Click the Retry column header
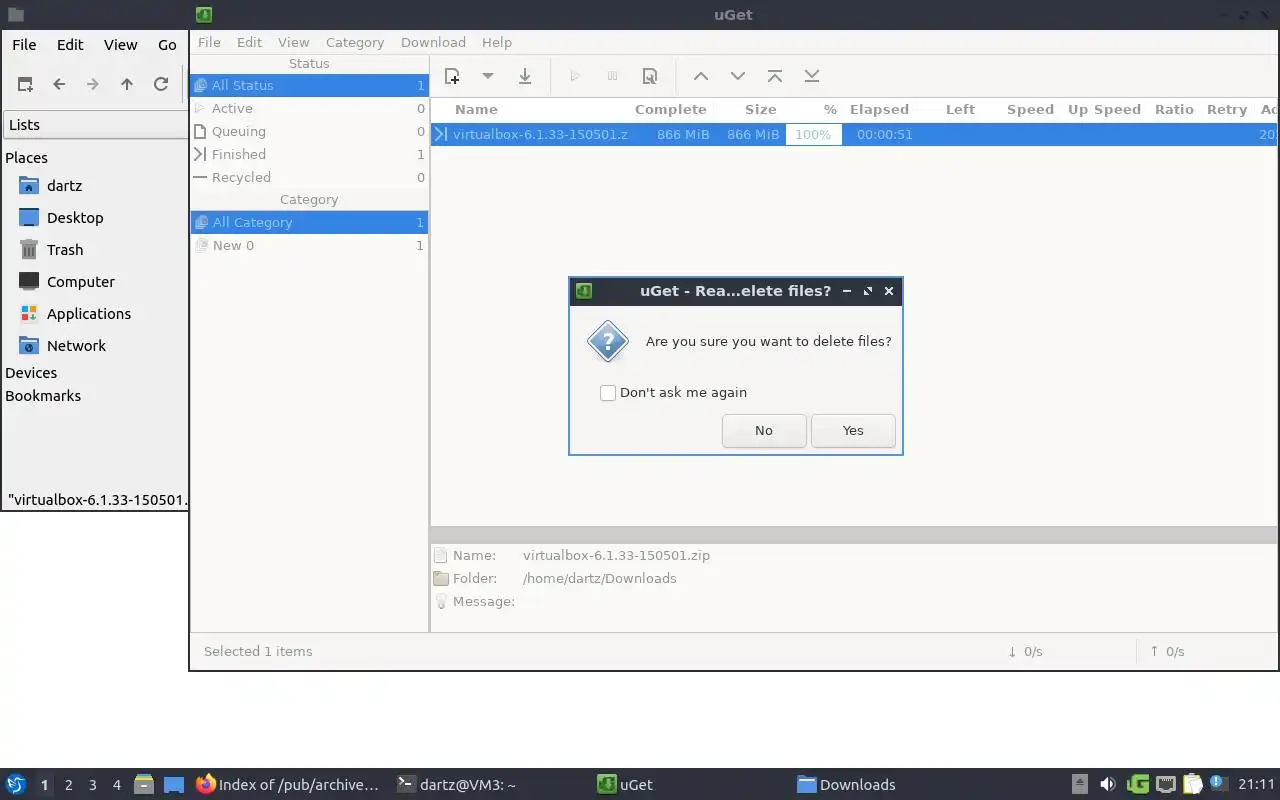The height and width of the screenshot is (800, 1280). (x=1227, y=109)
